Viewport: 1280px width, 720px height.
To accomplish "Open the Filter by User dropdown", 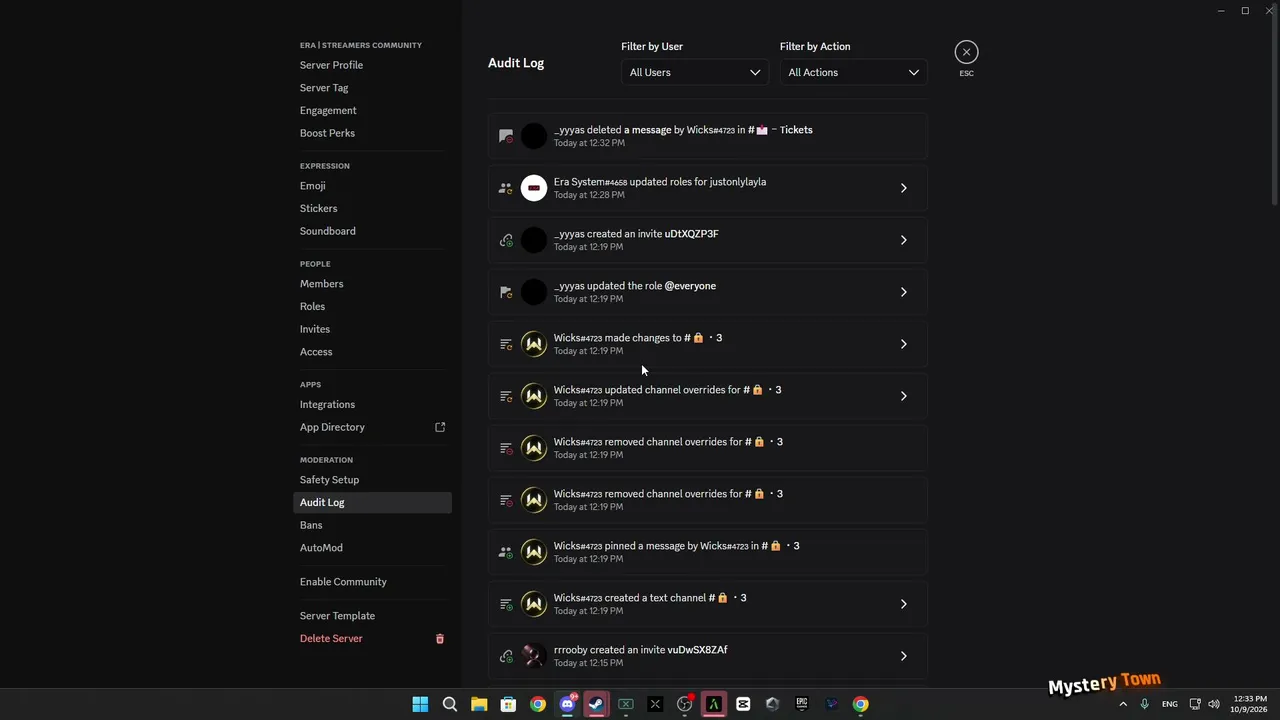I will 695,72.
